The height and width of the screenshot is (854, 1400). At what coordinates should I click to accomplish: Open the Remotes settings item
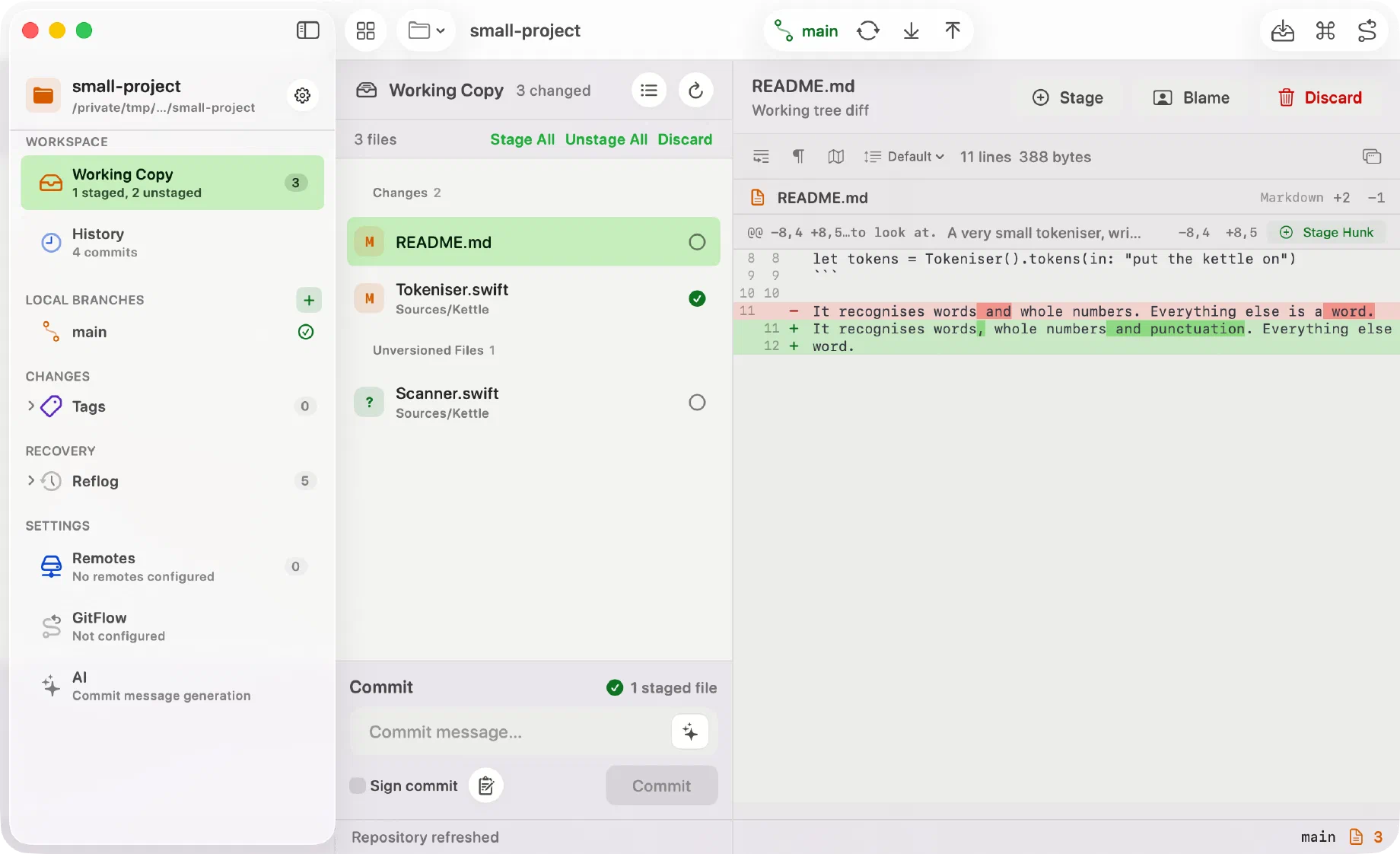coord(173,566)
